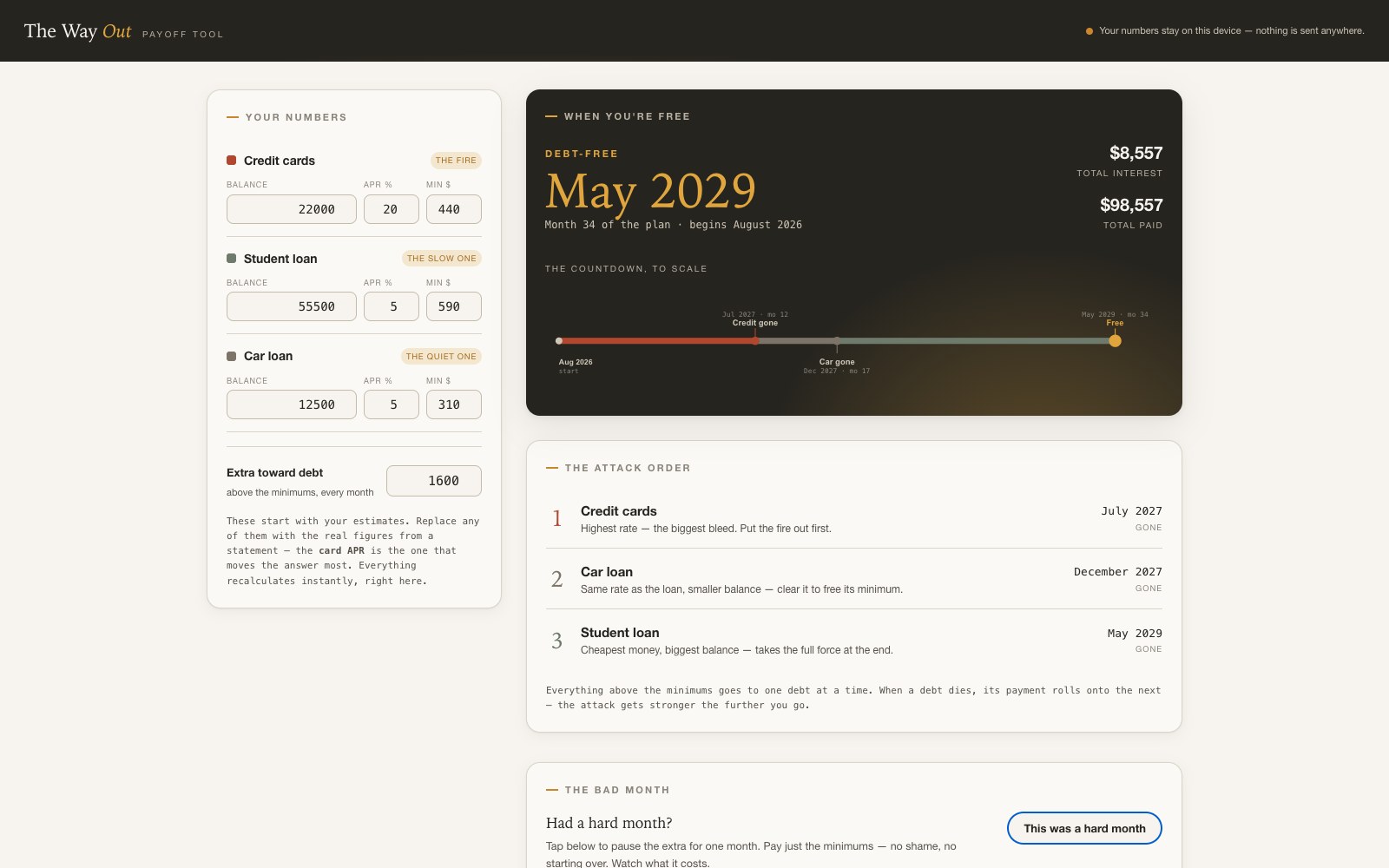Click THE SLOW ONE badge on Student loan
The width and height of the screenshot is (1389, 868).
pos(442,259)
